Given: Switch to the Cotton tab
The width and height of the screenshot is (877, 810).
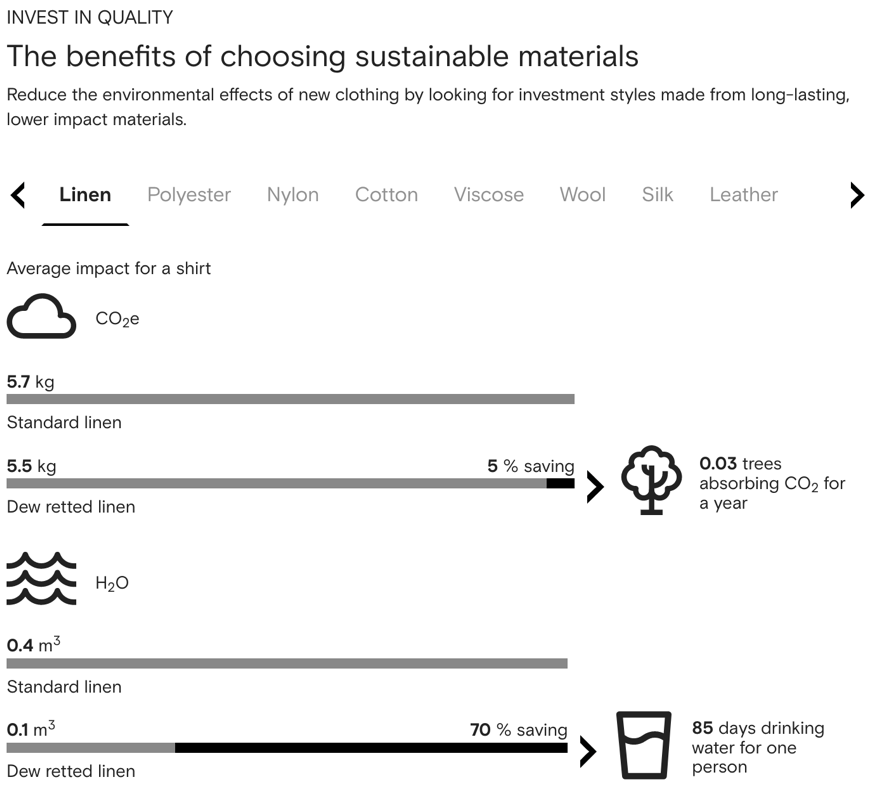Looking at the screenshot, I should [x=386, y=195].
